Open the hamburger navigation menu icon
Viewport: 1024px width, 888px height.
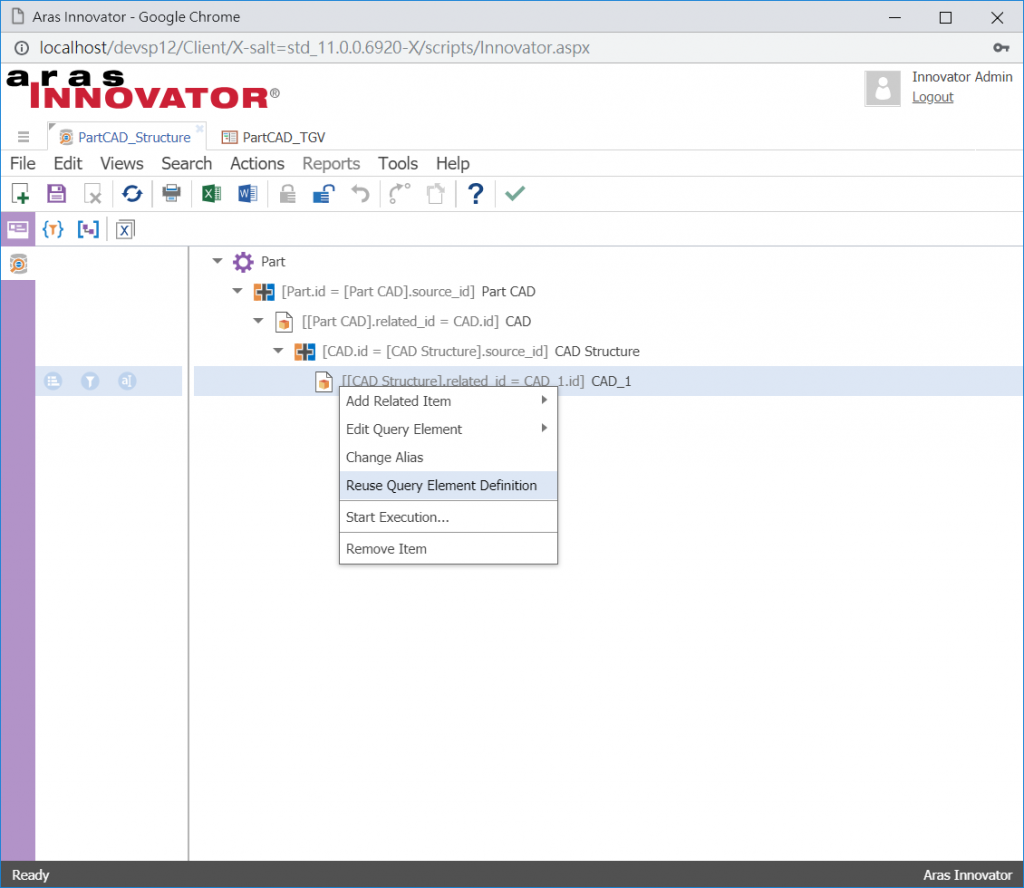coord(24,137)
